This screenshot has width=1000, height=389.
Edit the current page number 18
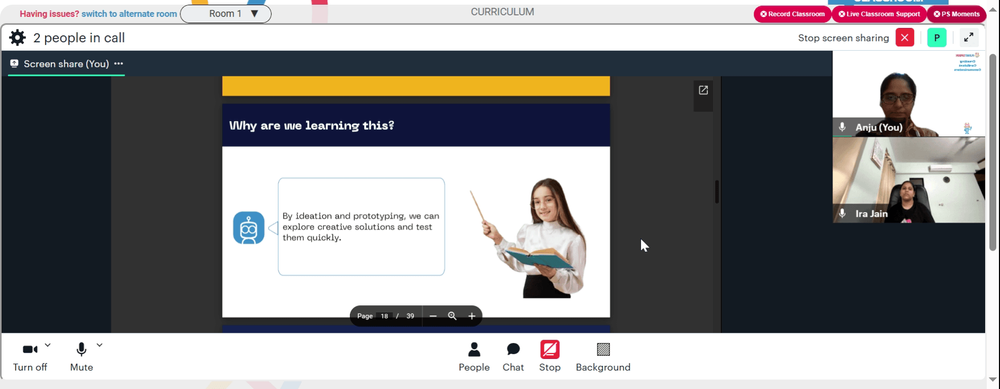384,316
